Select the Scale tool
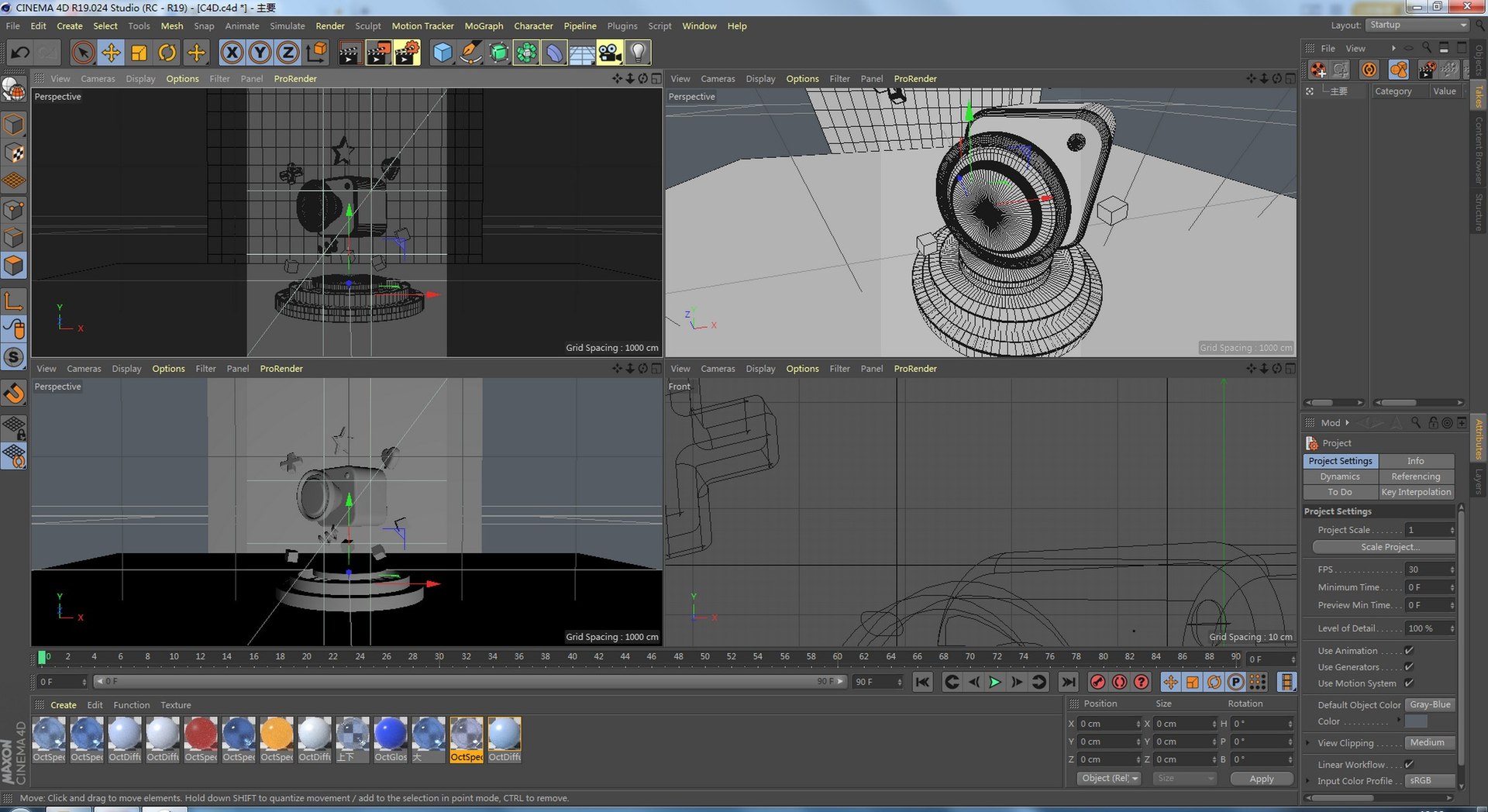 click(x=139, y=53)
